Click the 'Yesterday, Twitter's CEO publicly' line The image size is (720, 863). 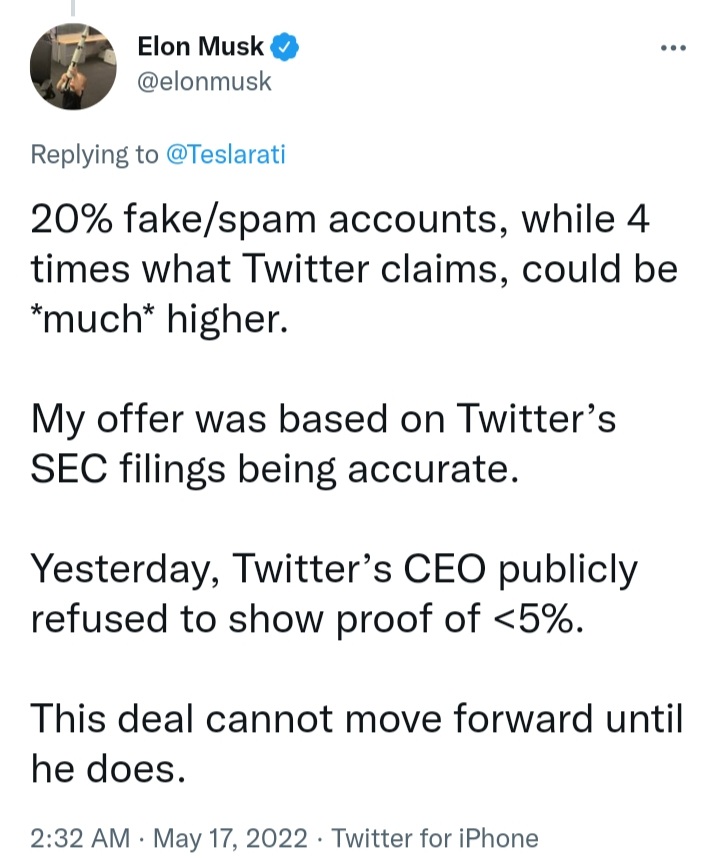334,570
